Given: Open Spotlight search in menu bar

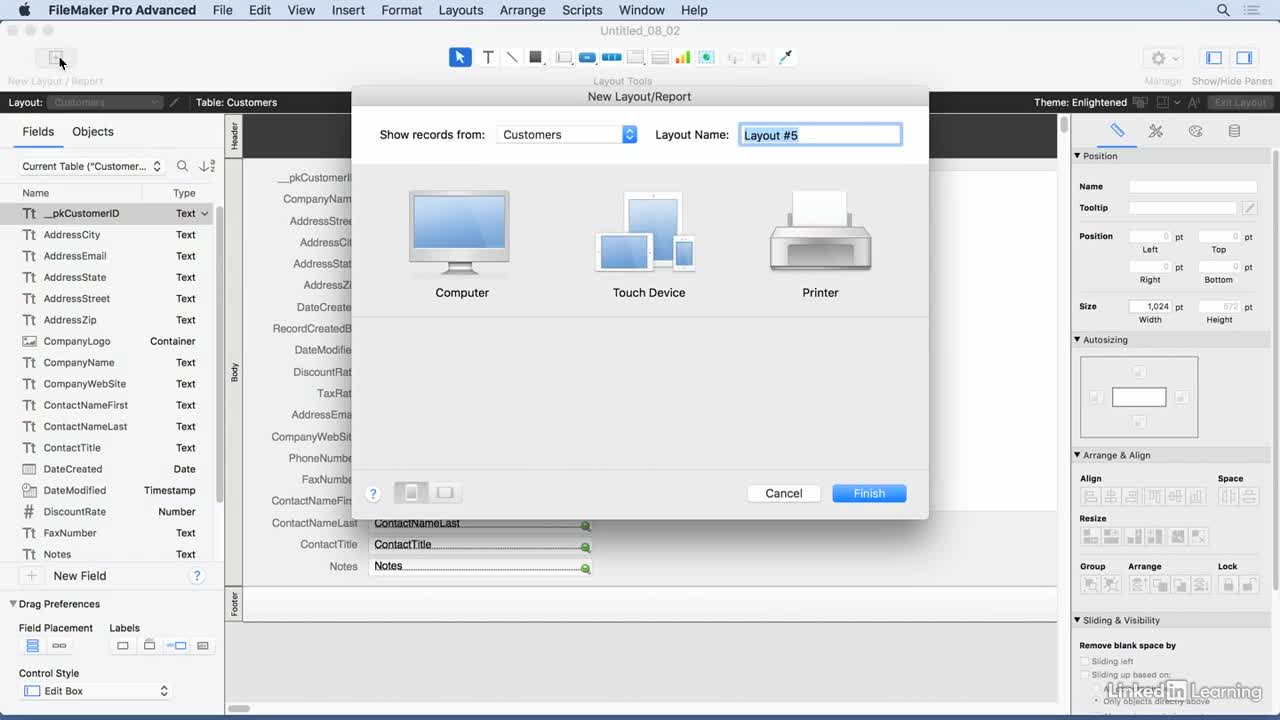Looking at the screenshot, I should coord(1223,10).
